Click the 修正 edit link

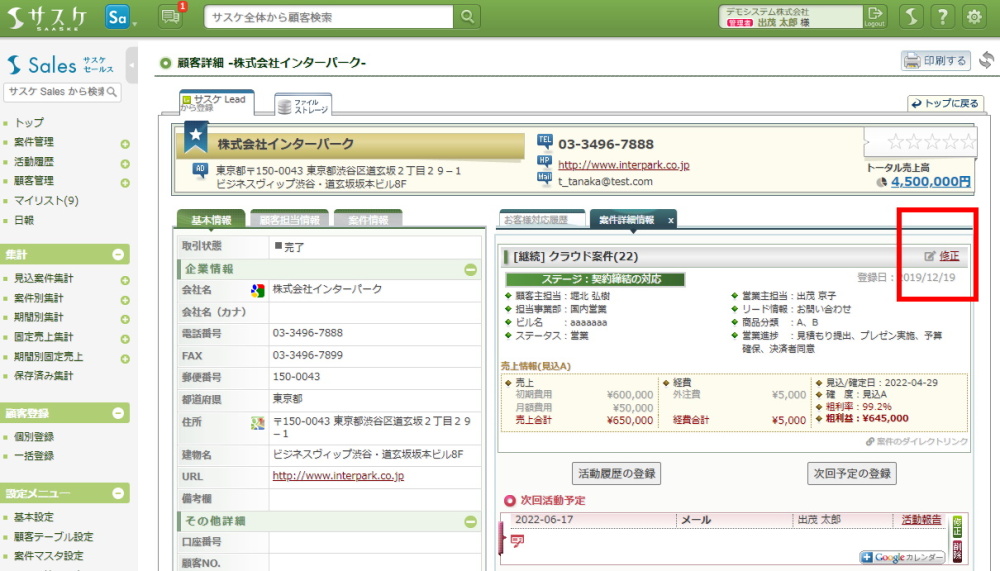pos(948,256)
